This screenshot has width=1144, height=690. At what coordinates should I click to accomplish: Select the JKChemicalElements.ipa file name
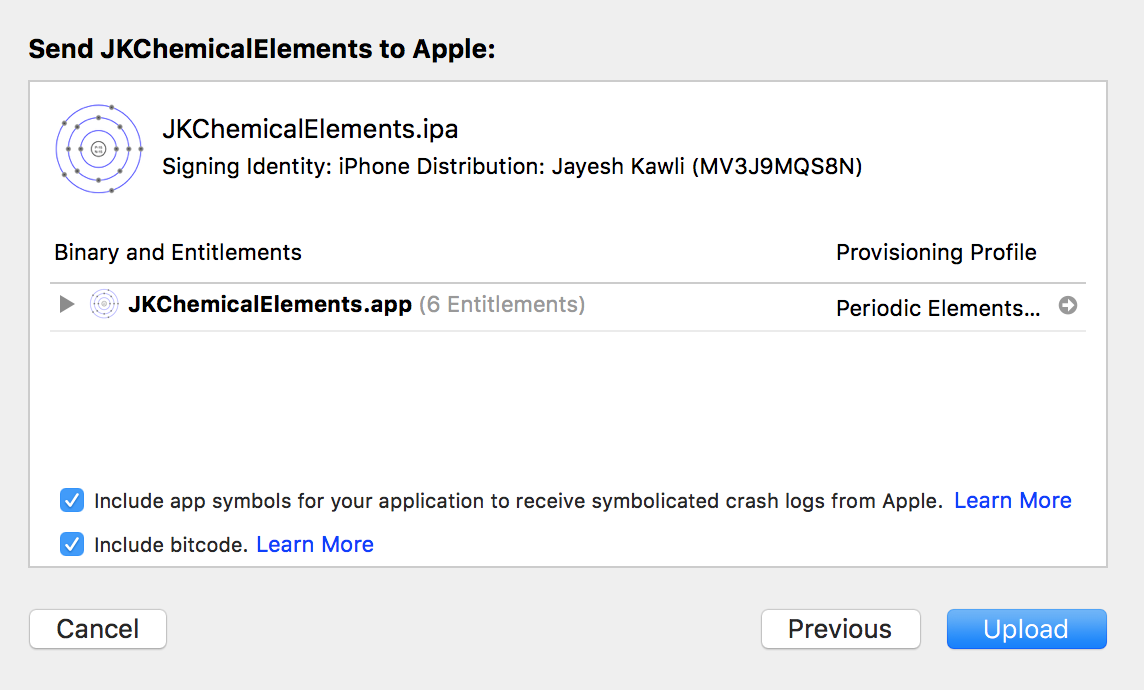(310, 129)
